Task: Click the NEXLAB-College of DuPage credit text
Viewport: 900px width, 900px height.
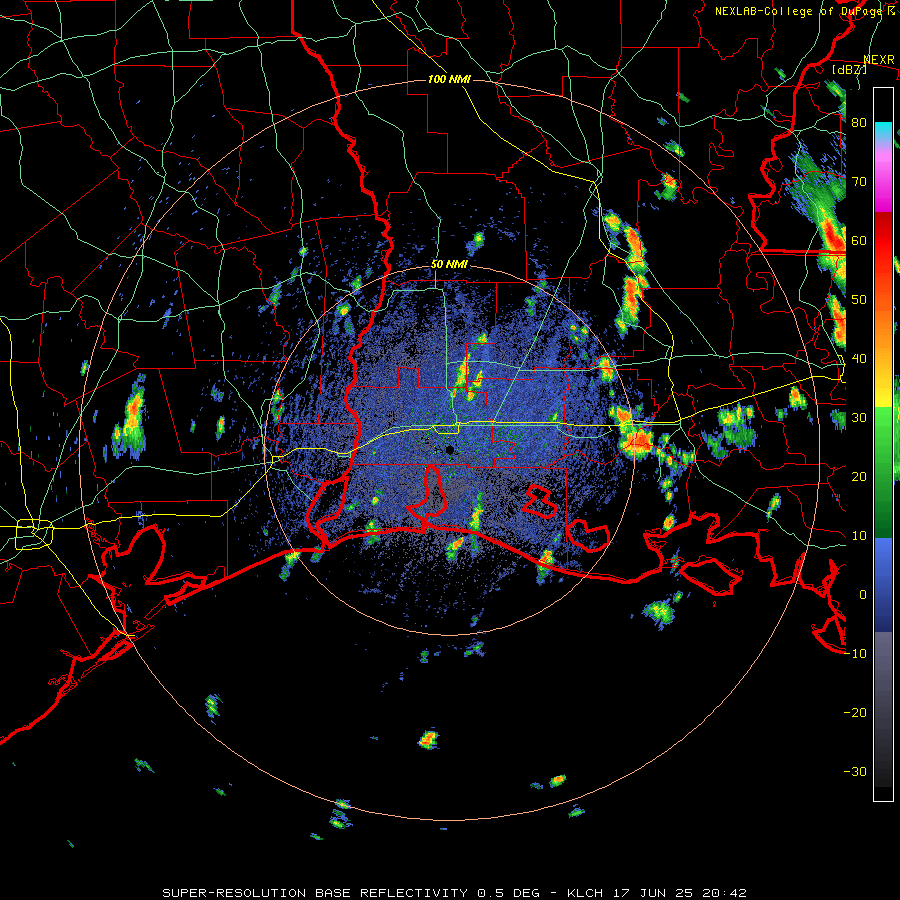Action: [x=804, y=11]
